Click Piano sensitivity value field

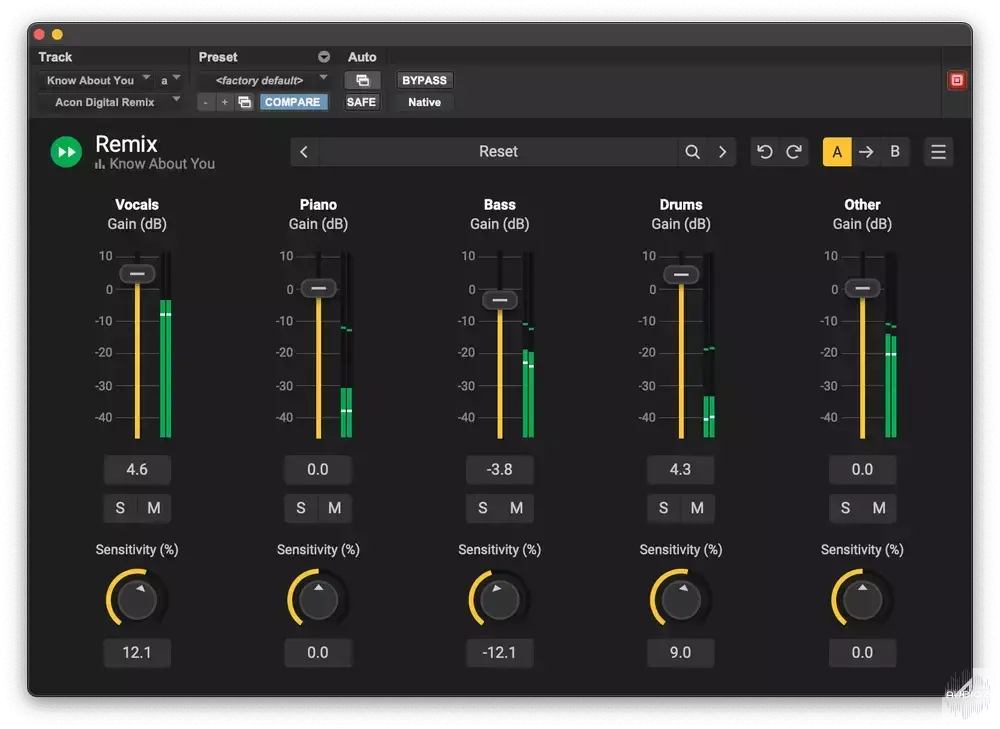coord(318,652)
